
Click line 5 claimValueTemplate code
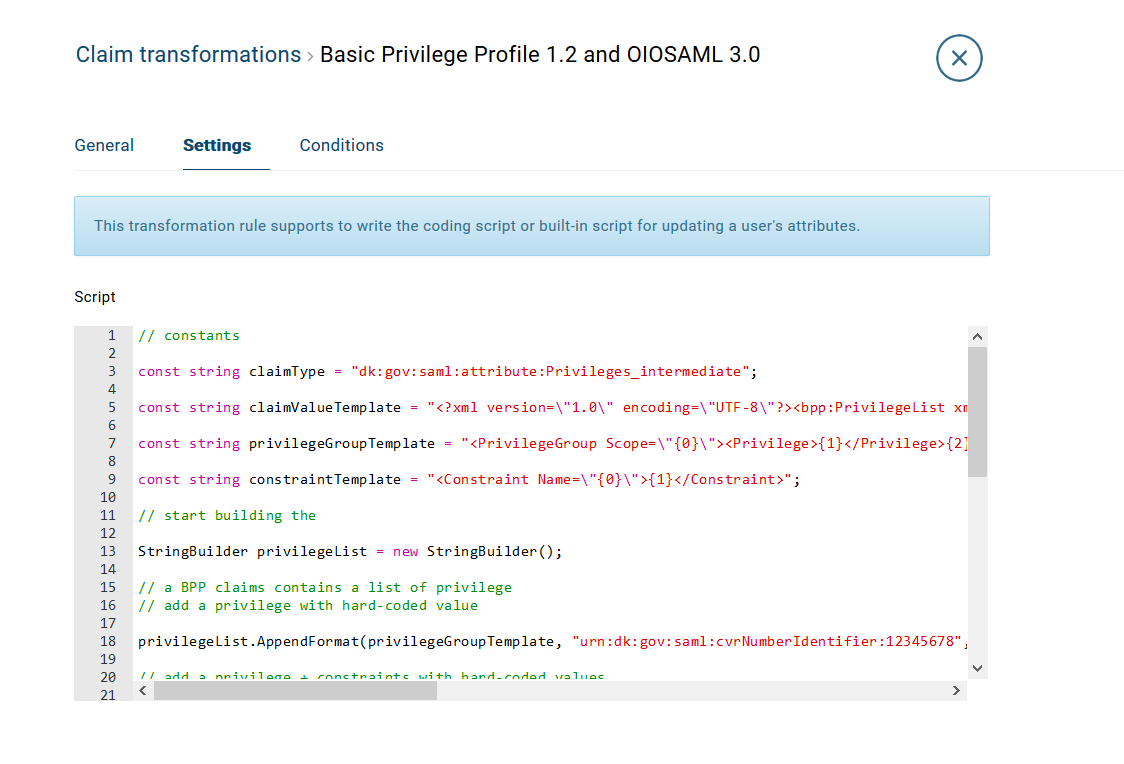click(x=552, y=408)
